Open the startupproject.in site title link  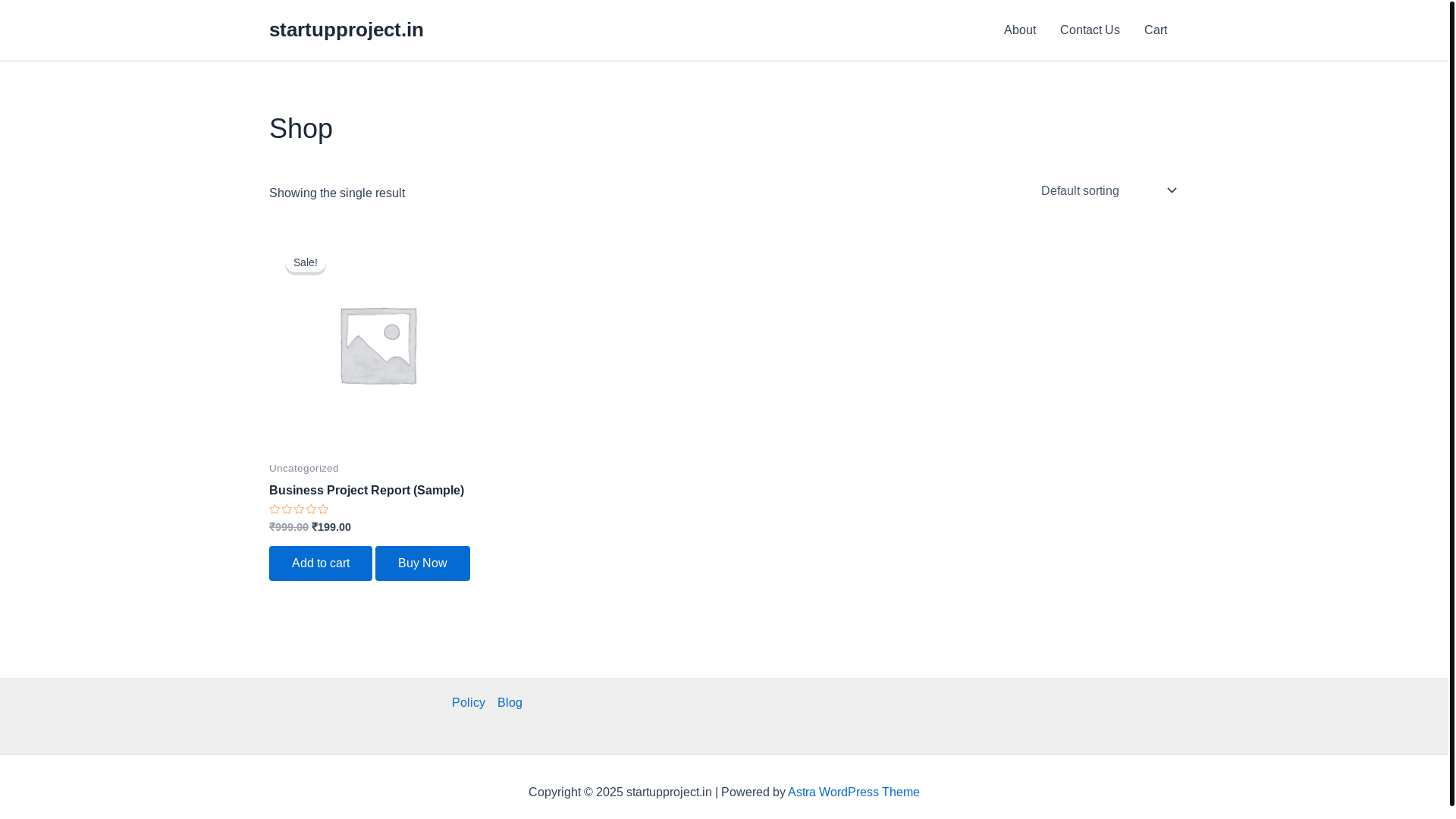(x=346, y=30)
